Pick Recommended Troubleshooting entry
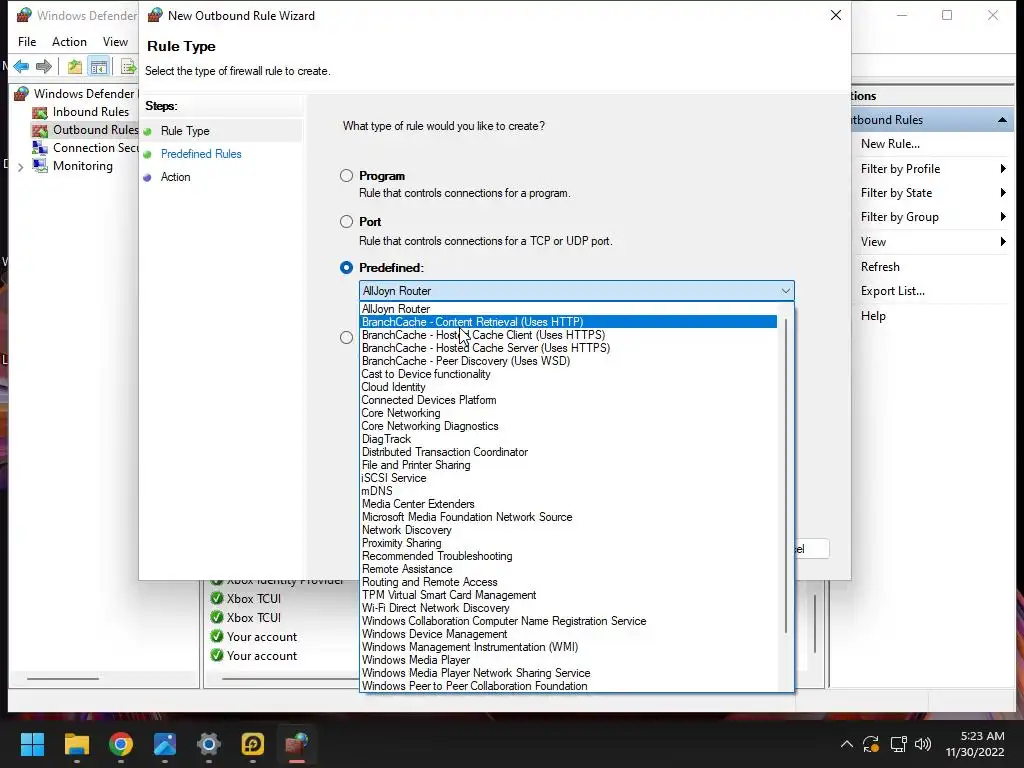The image size is (1024, 768). click(x=569, y=556)
